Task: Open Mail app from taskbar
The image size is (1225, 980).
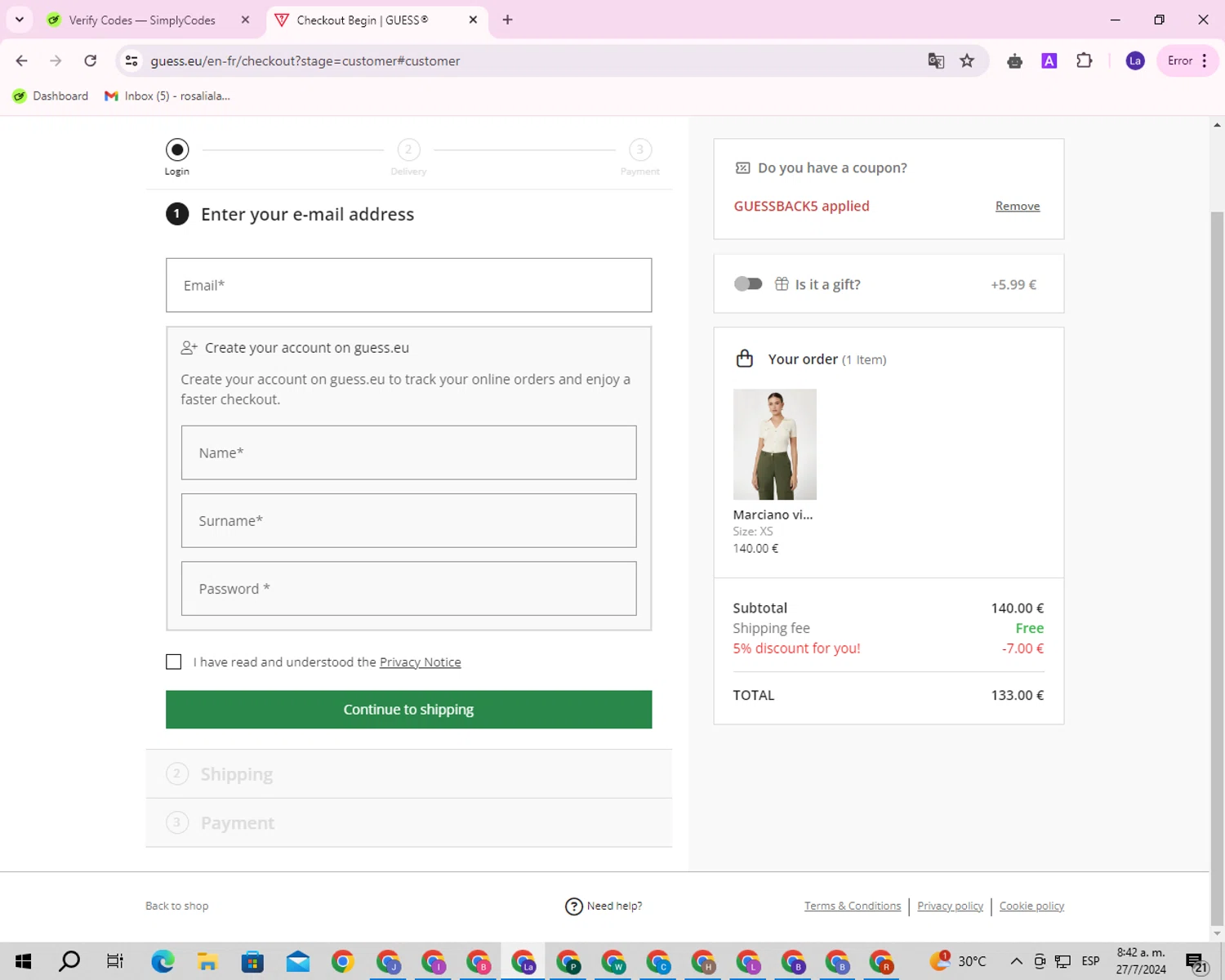Action: point(297,961)
